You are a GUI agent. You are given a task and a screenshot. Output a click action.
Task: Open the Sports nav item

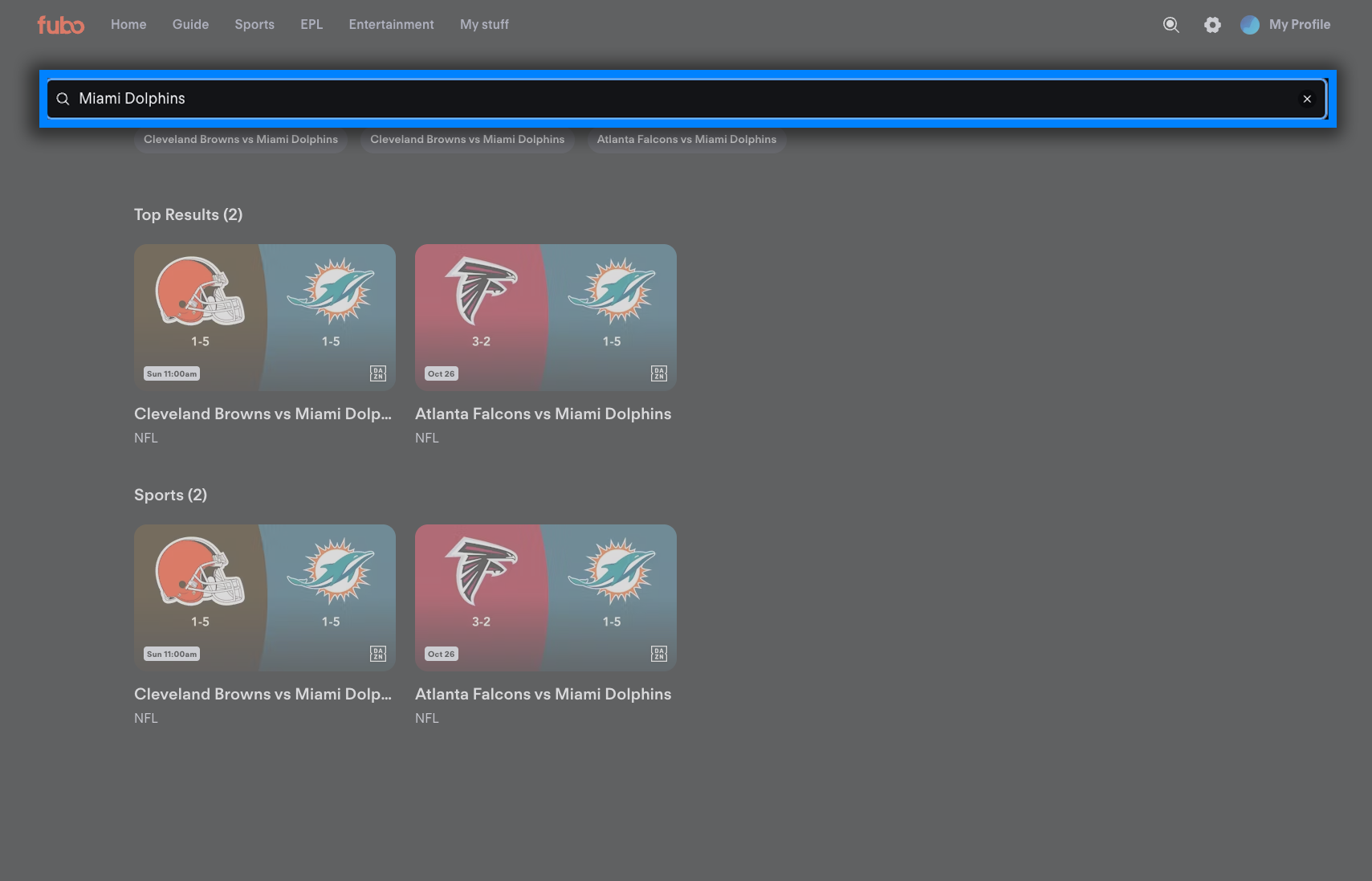(254, 25)
